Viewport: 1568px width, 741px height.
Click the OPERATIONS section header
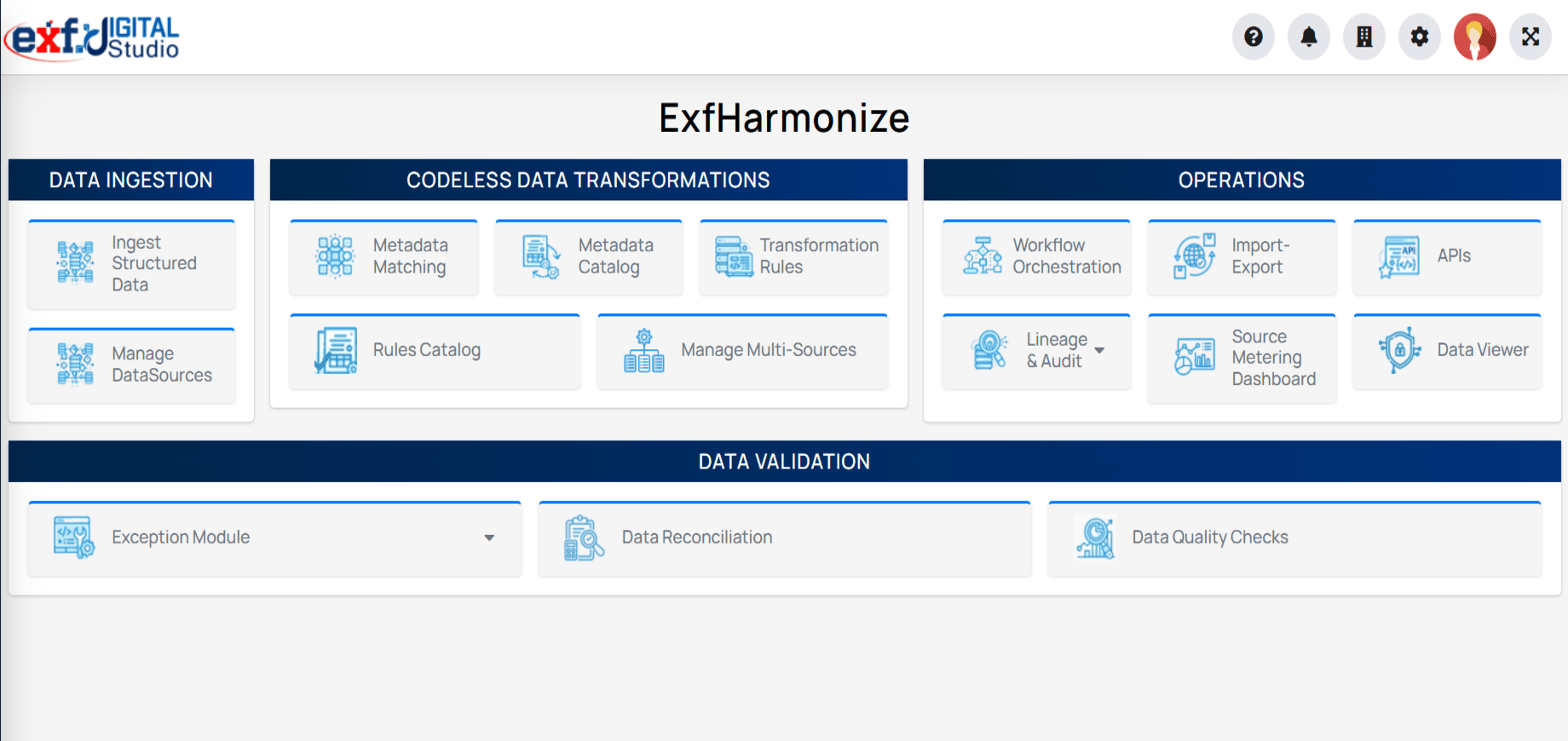1242,180
